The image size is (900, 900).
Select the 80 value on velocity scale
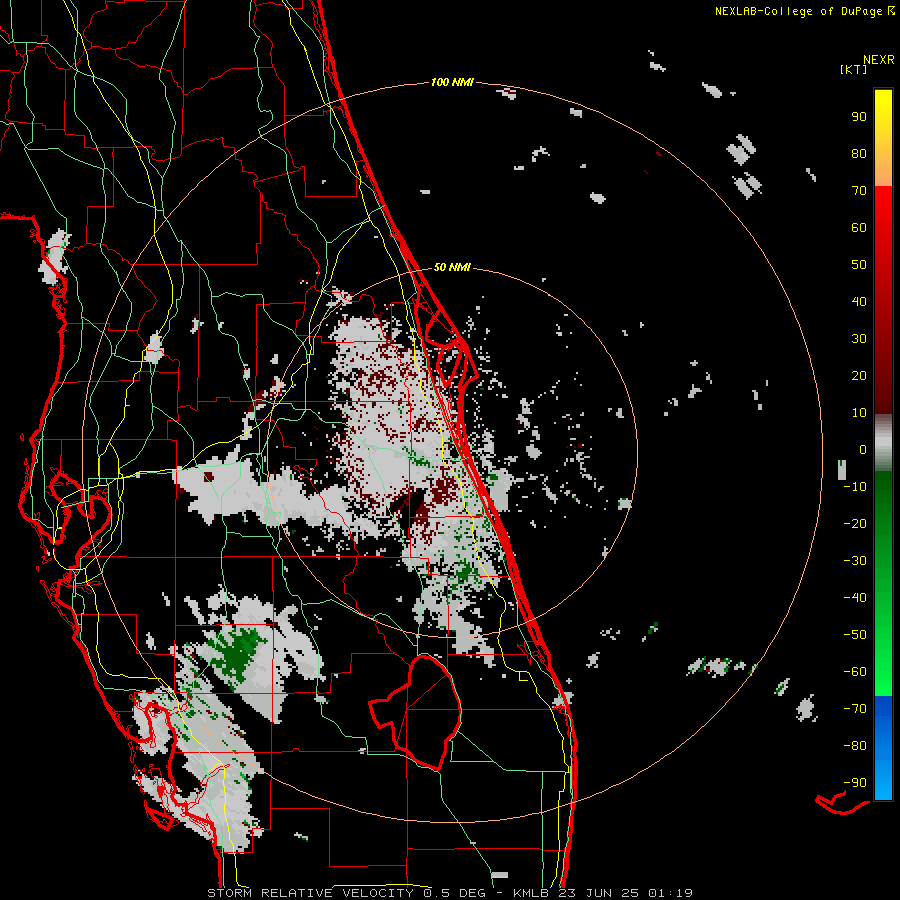[859, 154]
